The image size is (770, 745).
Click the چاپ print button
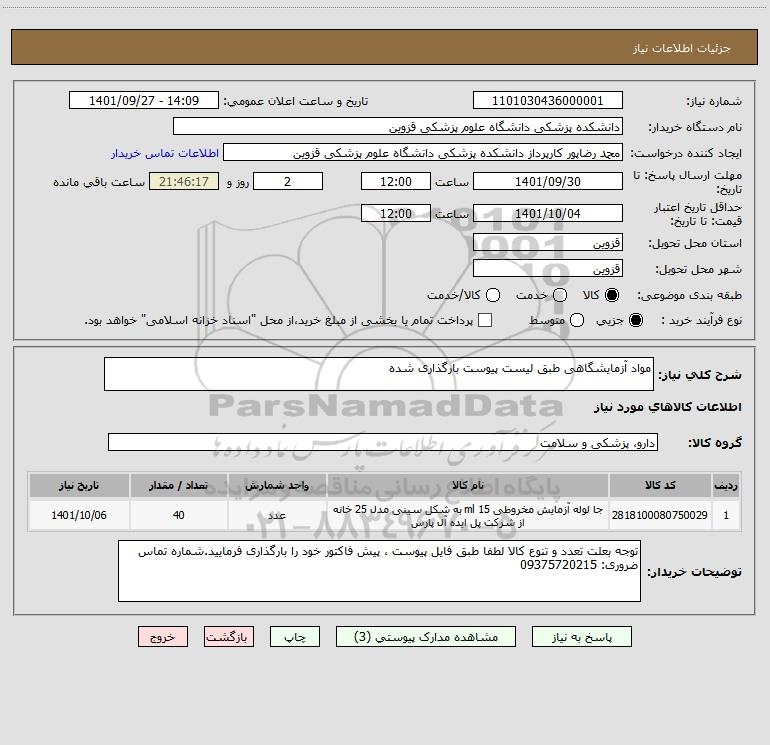pyautogui.click(x=295, y=637)
